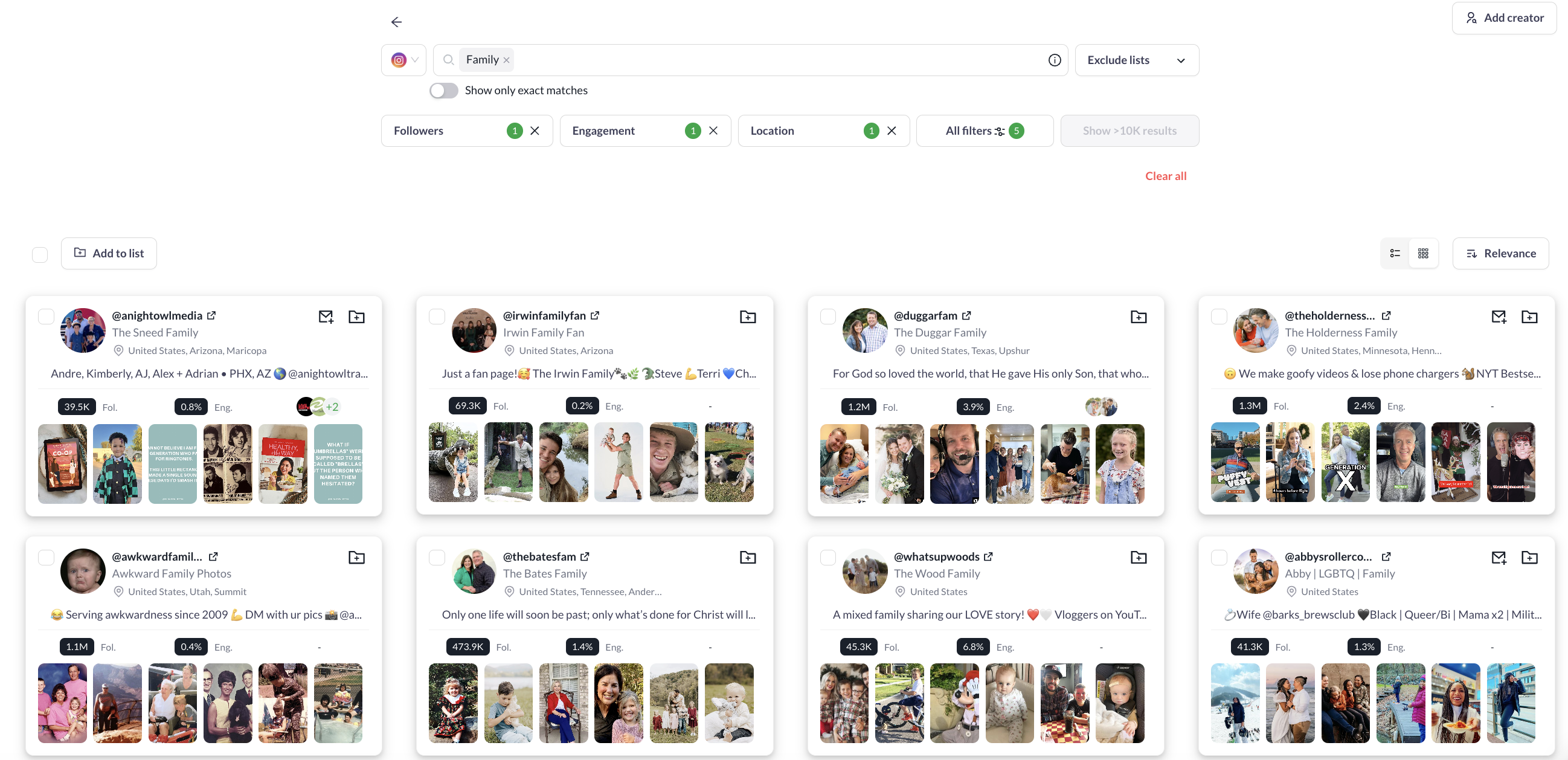Check the select-all checkbox beside Add to list
The height and width of the screenshot is (760, 1568).
(x=40, y=254)
